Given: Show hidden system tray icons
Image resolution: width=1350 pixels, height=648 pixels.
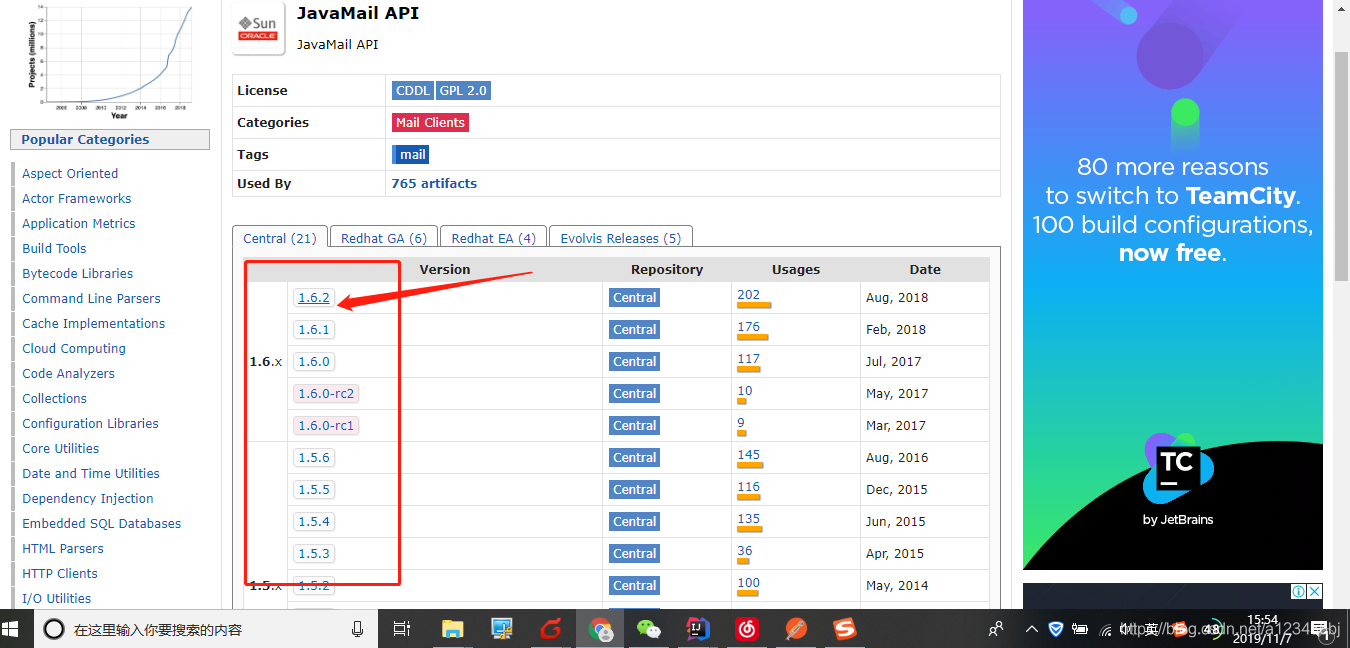Looking at the screenshot, I should (1032, 629).
